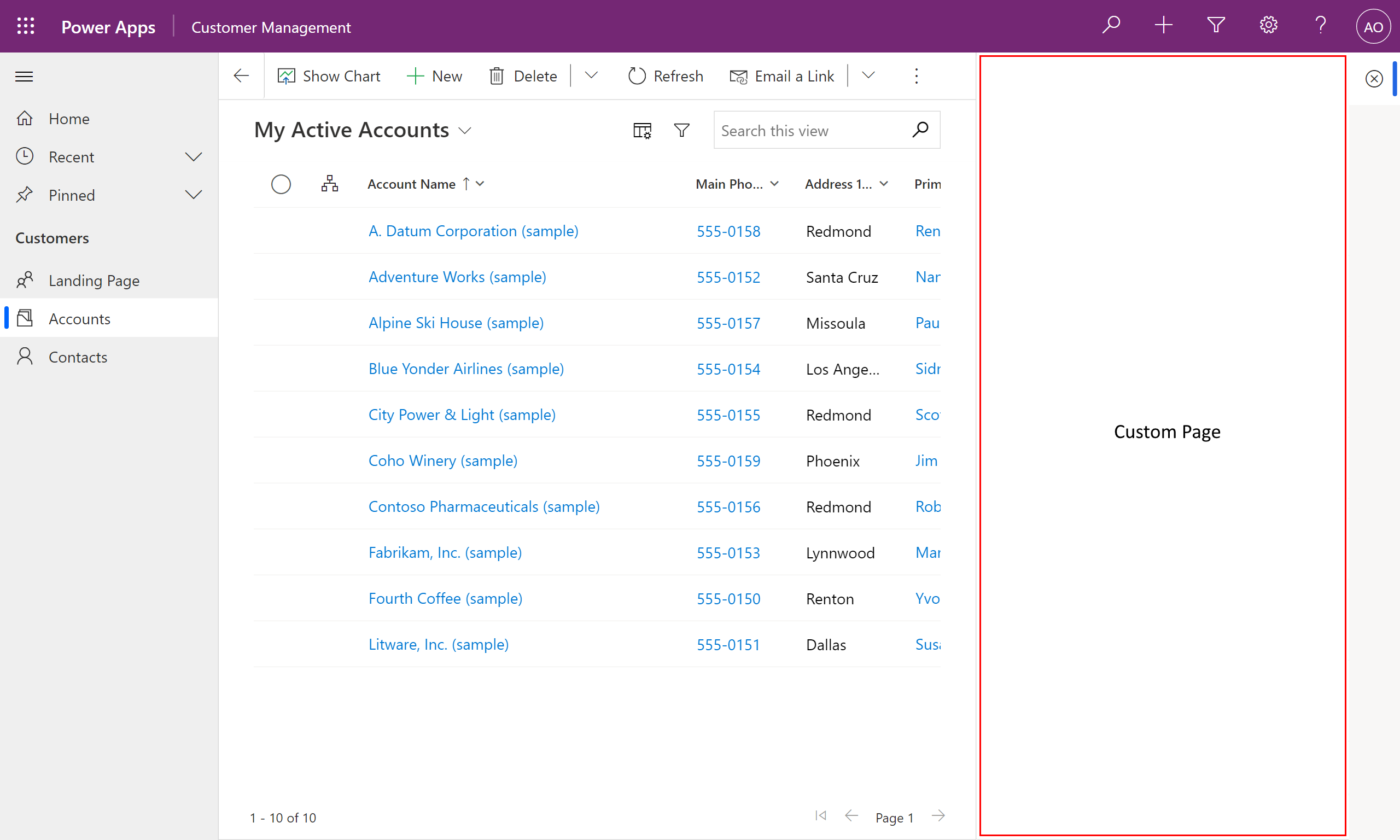The image size is (1400, 840).
Task: Click the settings gear icon
Action: [1267, 27]
